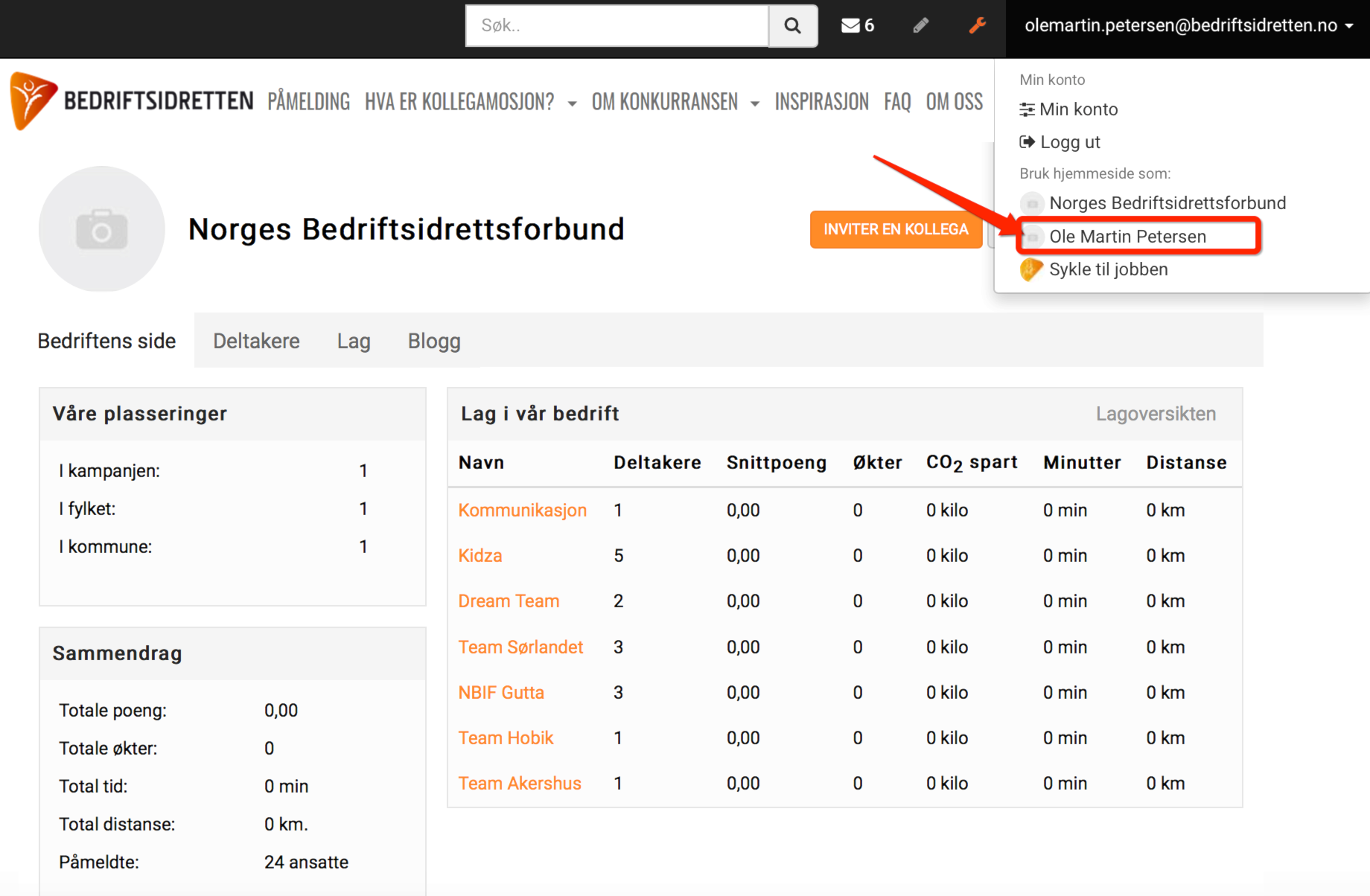Open the Dream Team link

tap(509, 601)
